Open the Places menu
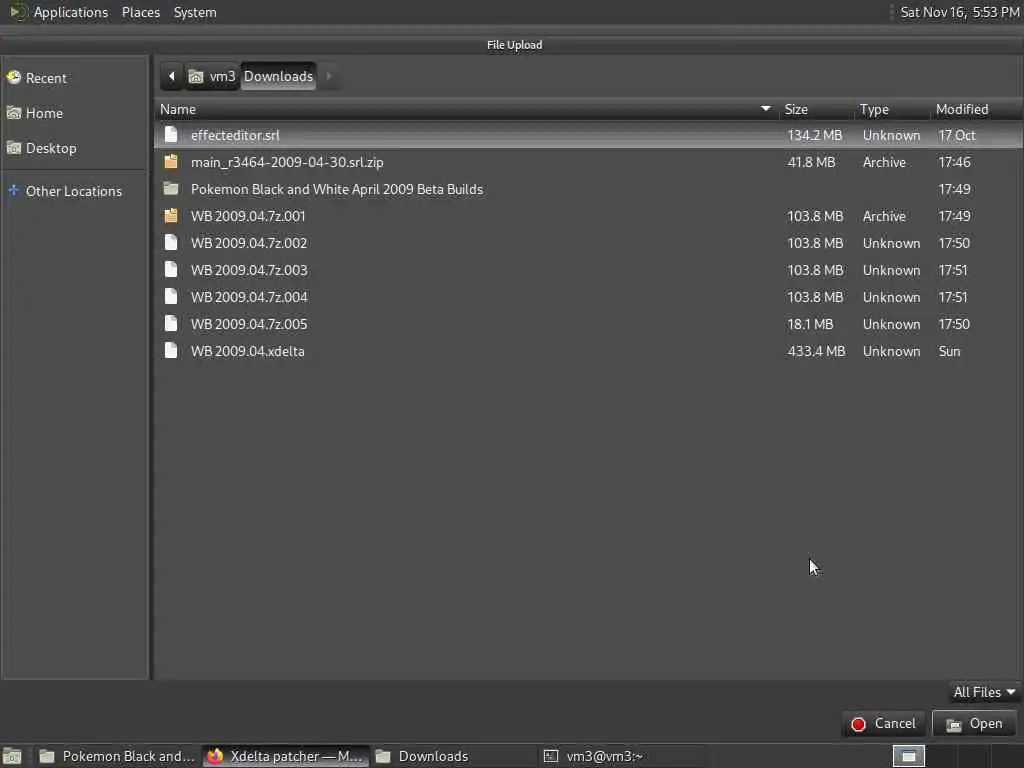Viewport: 1024px width, 768px height. coord(141,12)
